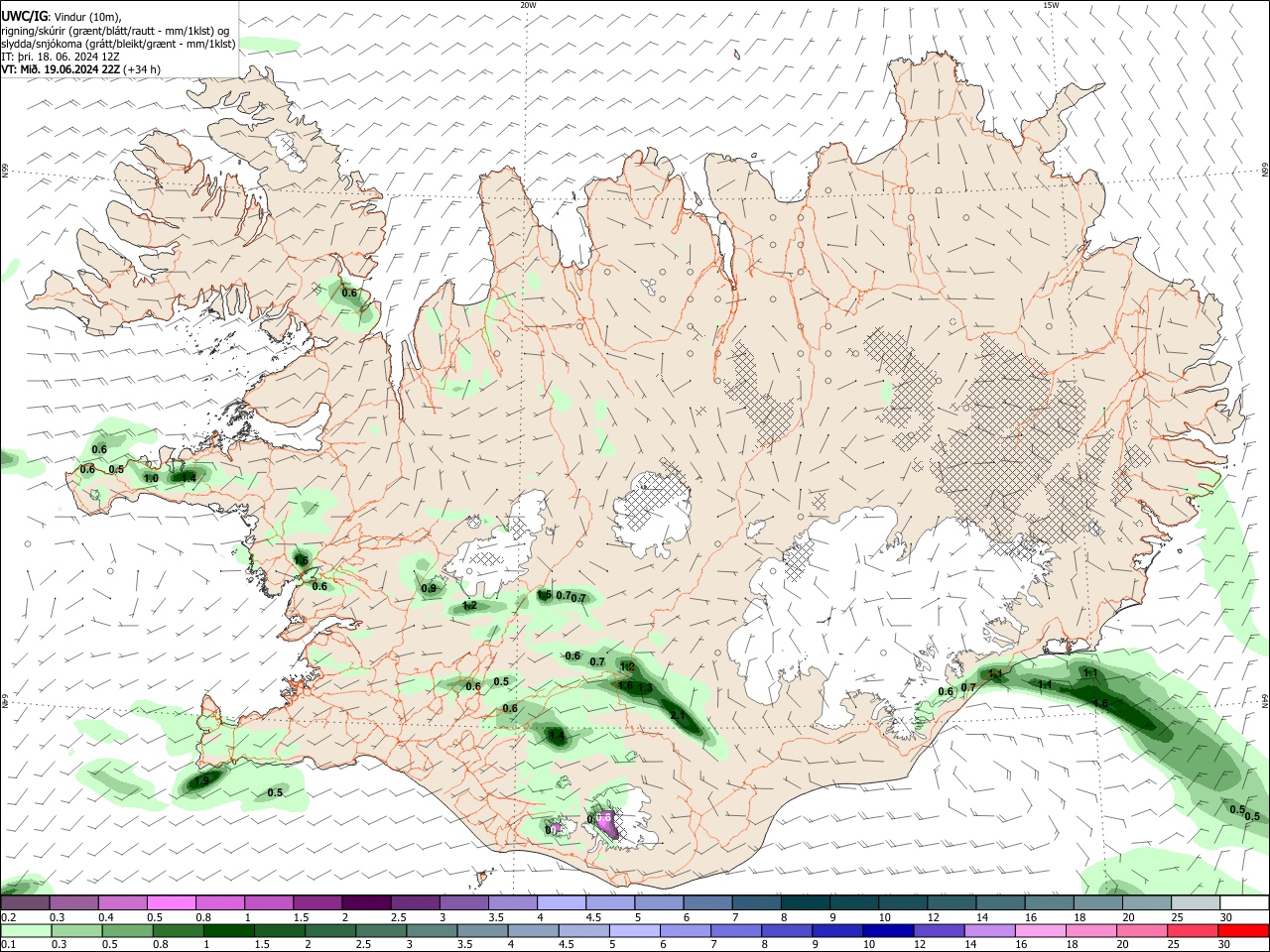The image size is (1270, 952).
Task: Pick the periwinkle snow swatch 4 to 4.5
Action: 561,903
